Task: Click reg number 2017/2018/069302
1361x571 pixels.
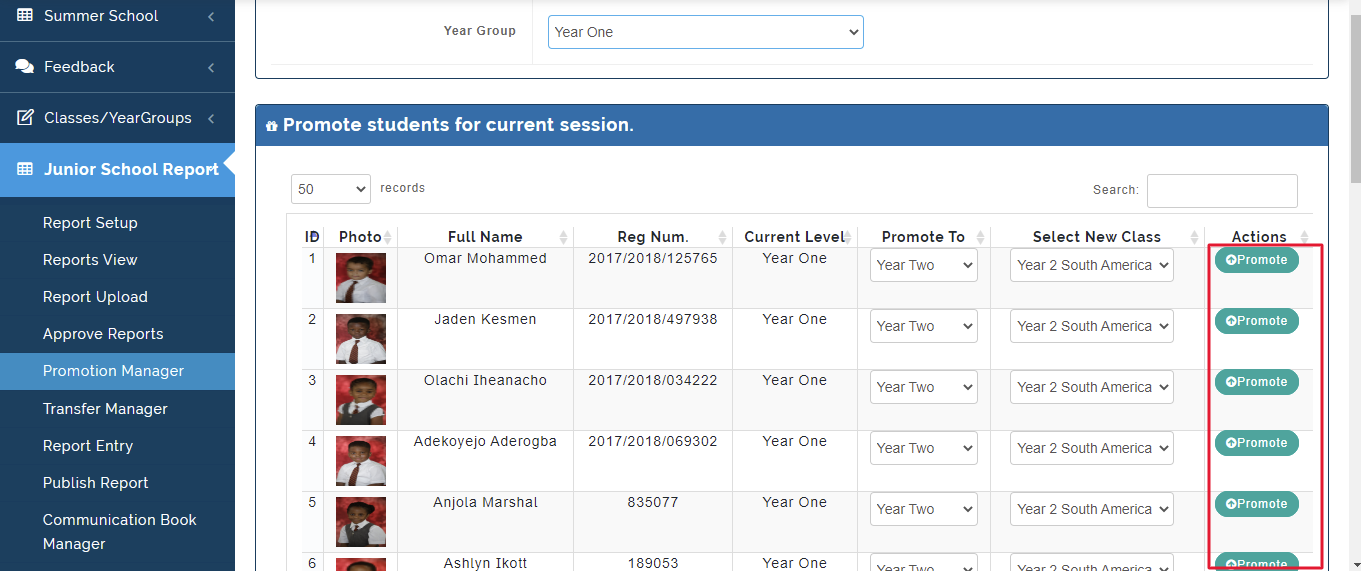Action: point(653,441)
